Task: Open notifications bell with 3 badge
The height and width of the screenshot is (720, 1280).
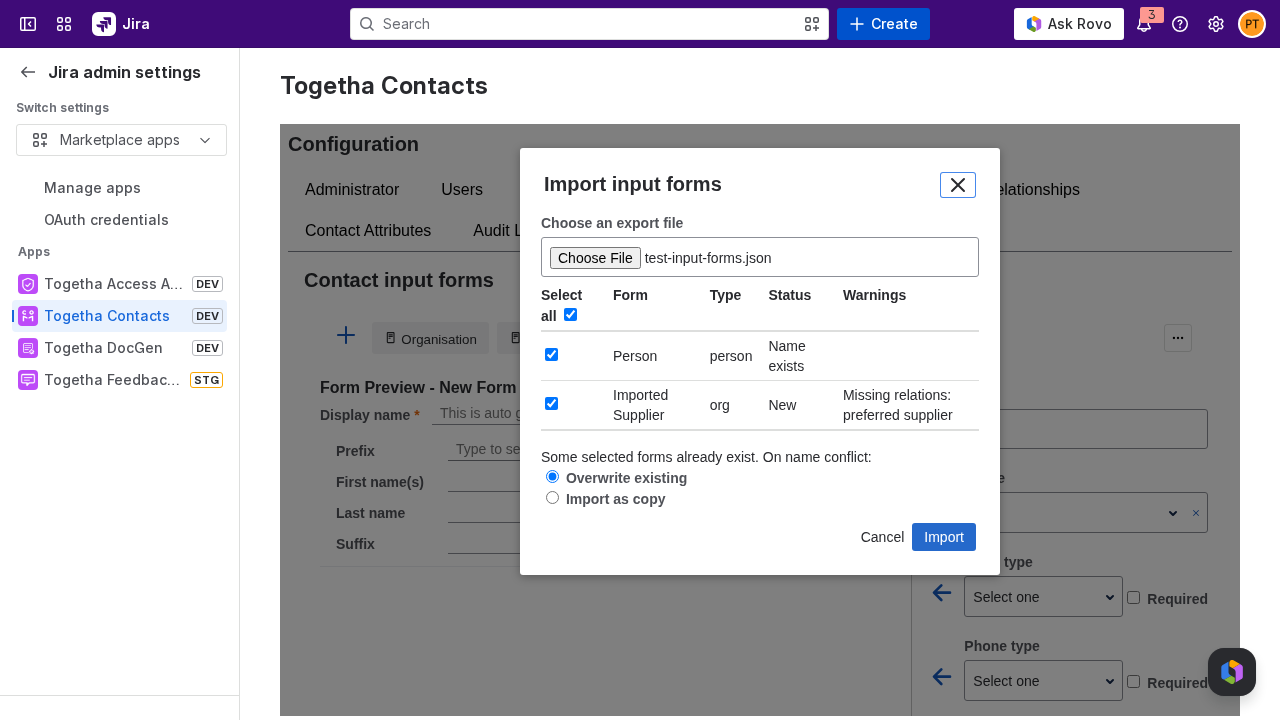Action: pos(1144,24)
